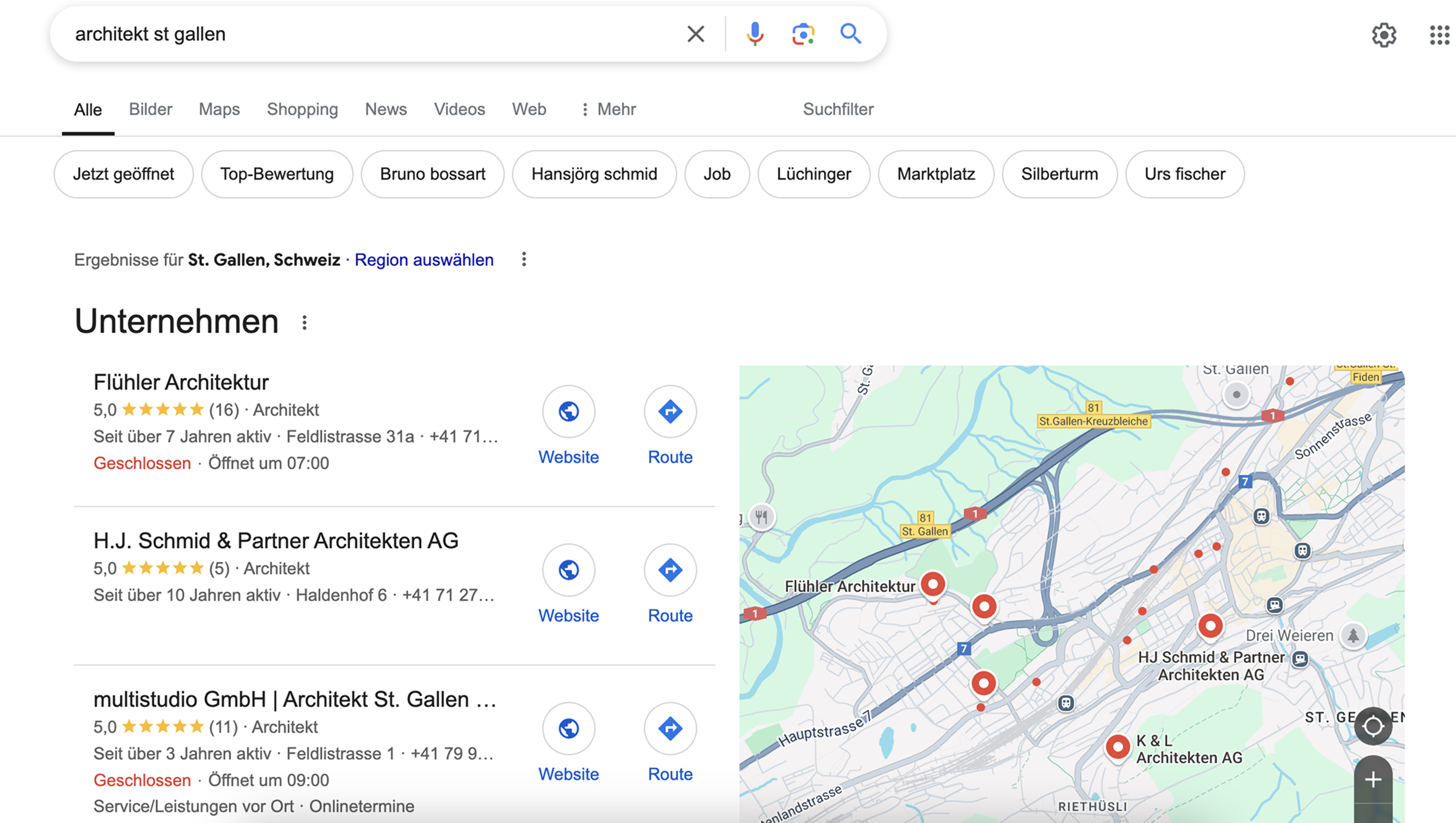Screen dimensions: 1456x823
Task: Open search Suchfilter options
Action: pos(838,109)
